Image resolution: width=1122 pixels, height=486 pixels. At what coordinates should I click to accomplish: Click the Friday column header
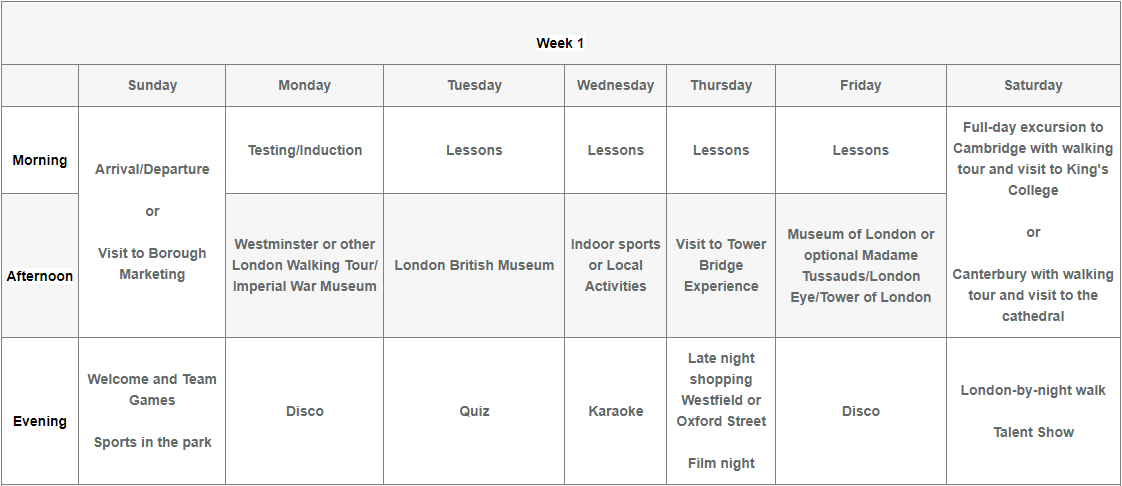tap(860, 86)
